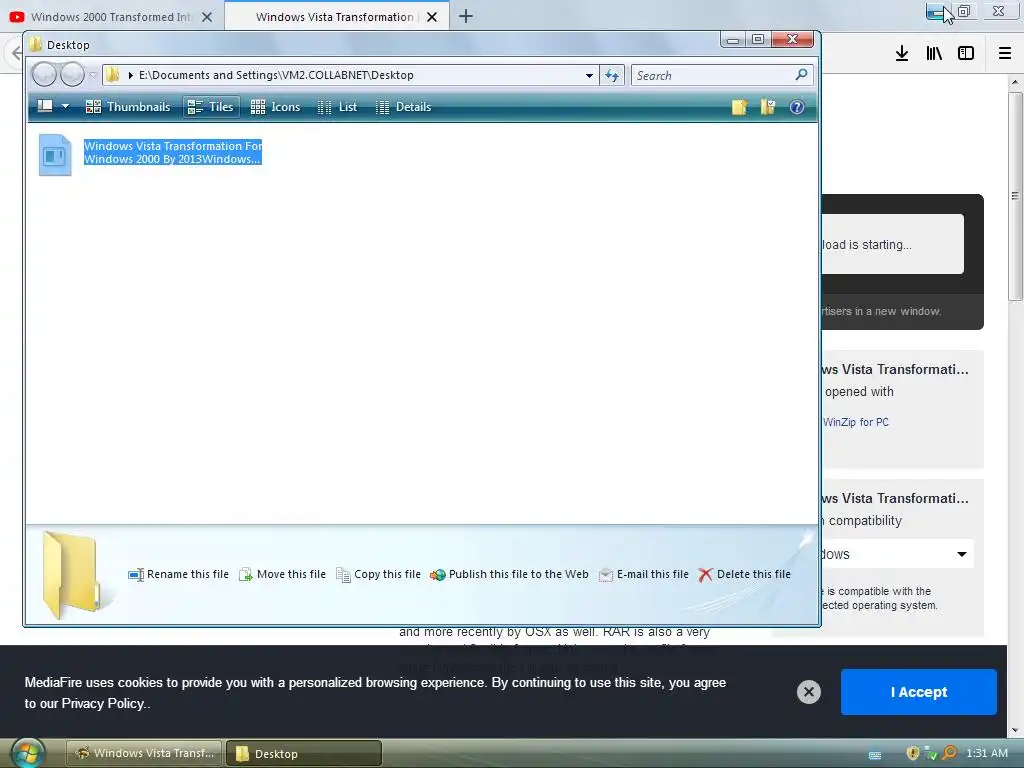This screenshot has height=768, width=1024.
Task: Open the recent pages dropdown arrow
Action: click(x=93, y=75)
